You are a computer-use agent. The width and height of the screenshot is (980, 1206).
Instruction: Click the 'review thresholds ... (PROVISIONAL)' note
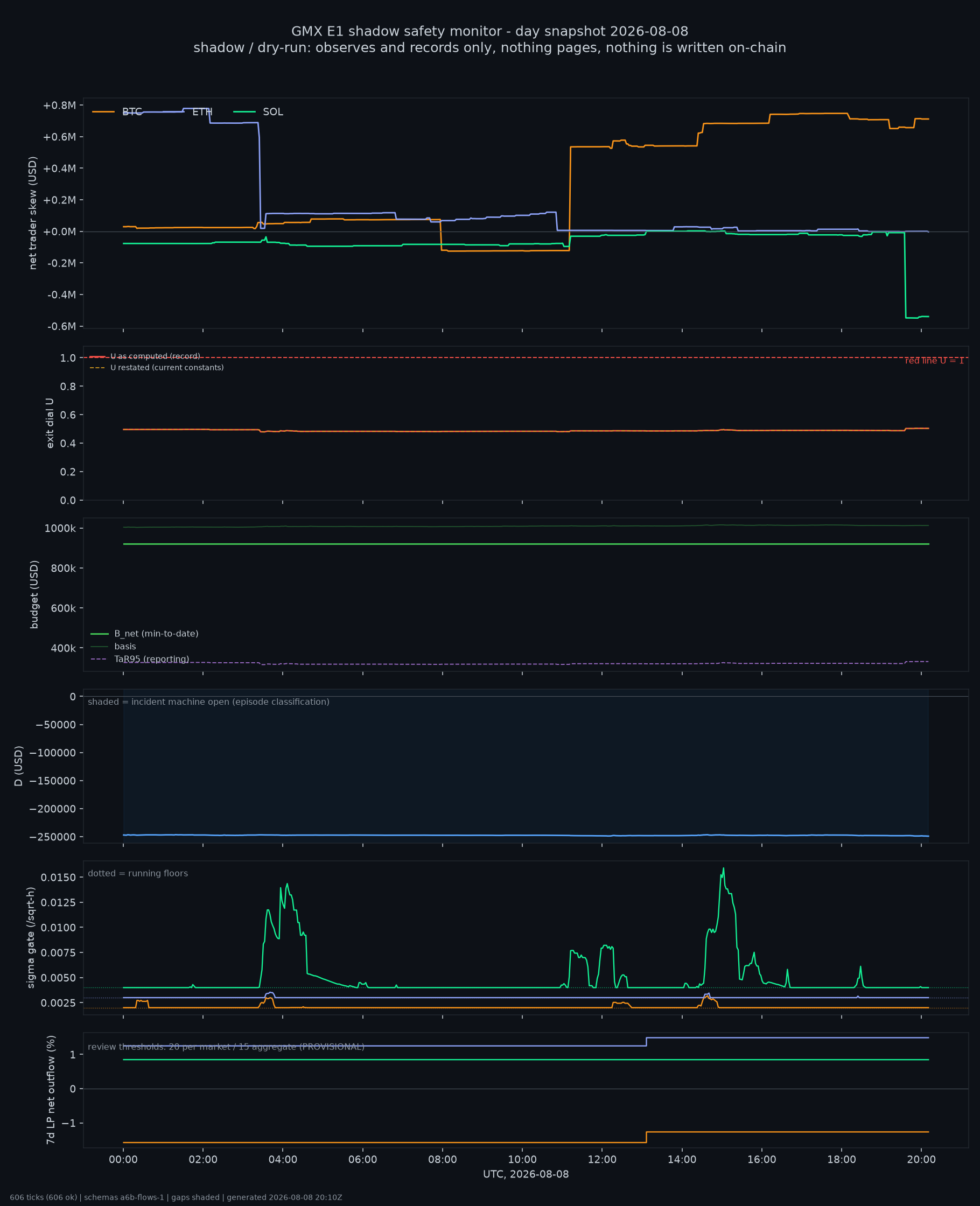[226, 1047]
